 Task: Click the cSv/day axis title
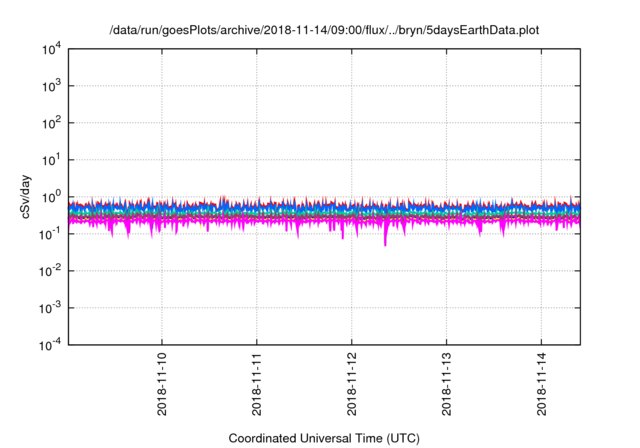(x=25, y=197)
